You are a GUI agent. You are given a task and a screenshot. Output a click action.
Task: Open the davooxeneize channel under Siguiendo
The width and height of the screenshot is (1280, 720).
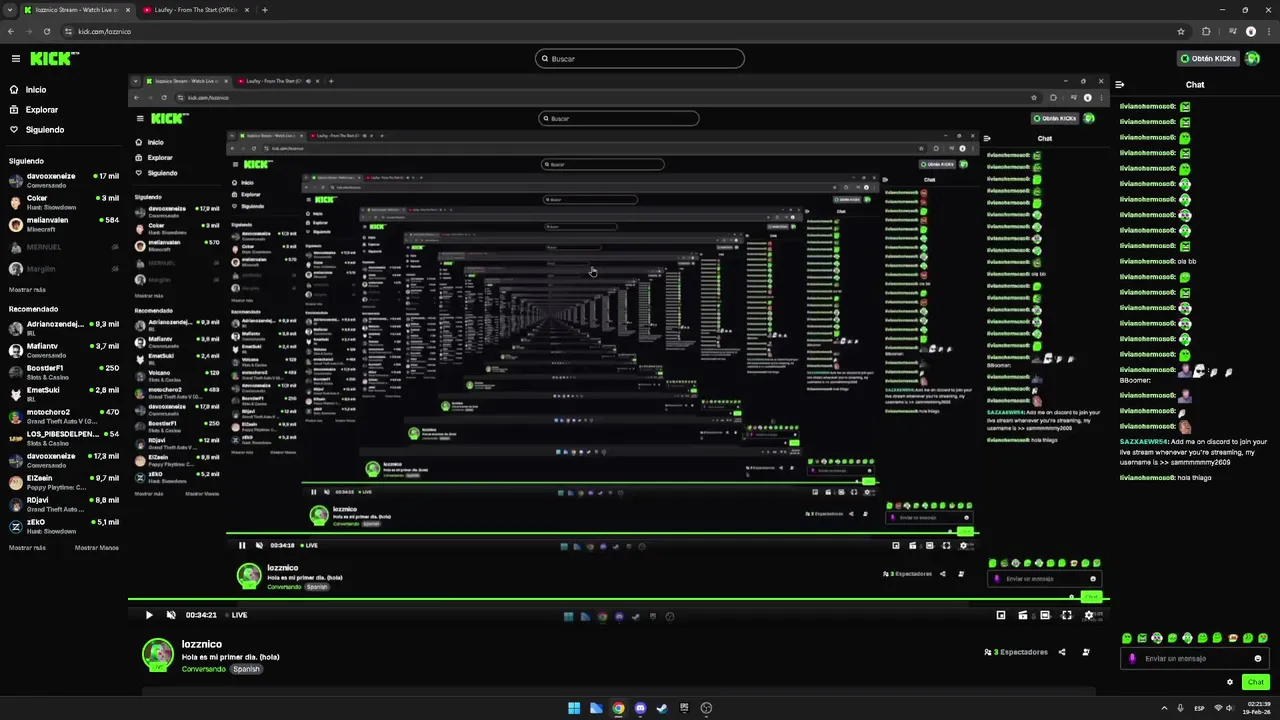[x=64, y=180]
